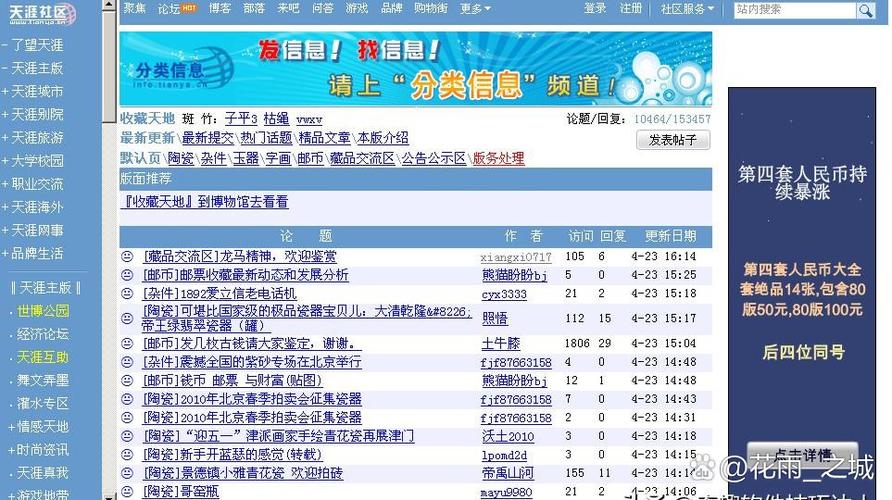Open 天涯互助 in the sidebar

coord(43,357)
